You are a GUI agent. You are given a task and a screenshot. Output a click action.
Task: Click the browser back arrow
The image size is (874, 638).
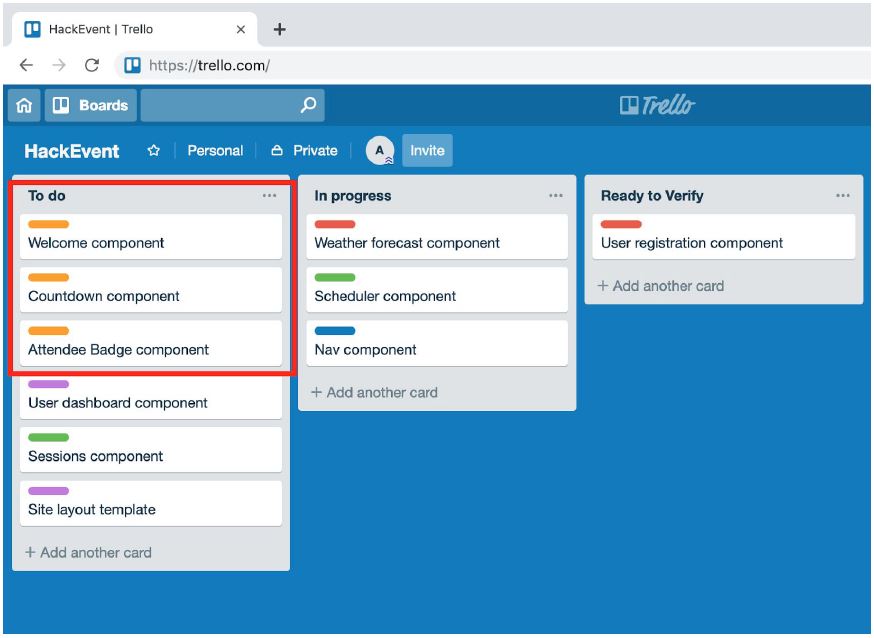click(26, 66)
